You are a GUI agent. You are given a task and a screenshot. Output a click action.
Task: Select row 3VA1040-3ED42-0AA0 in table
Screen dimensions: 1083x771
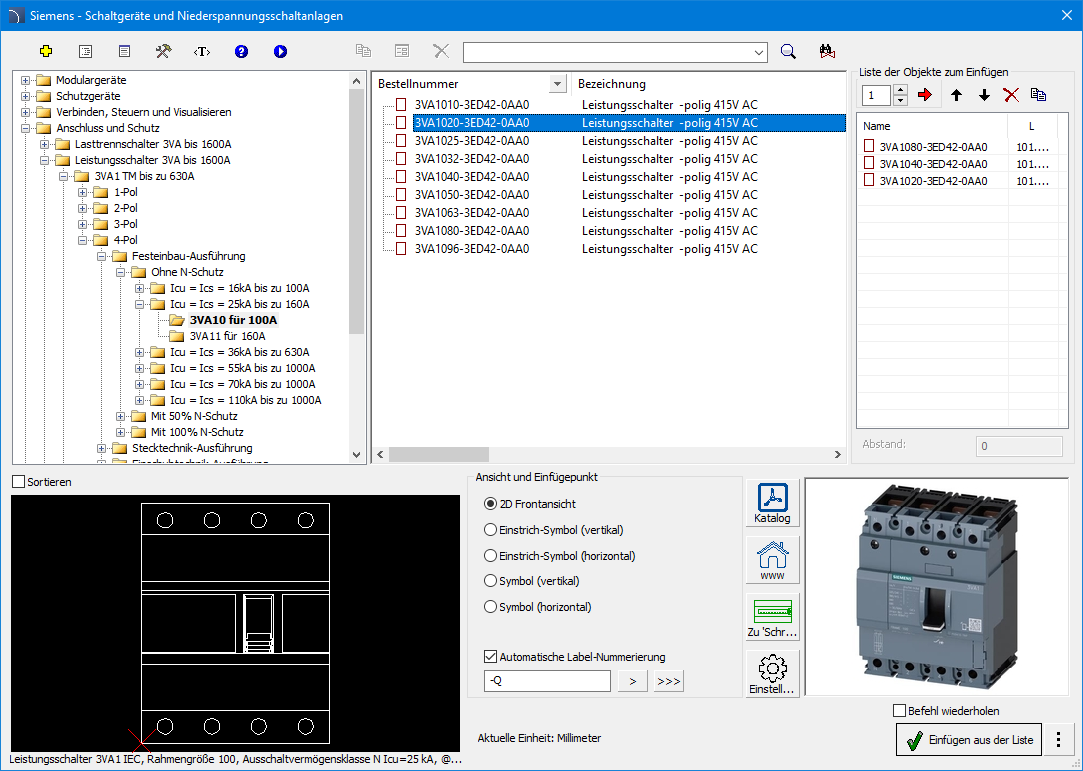click(610, 177)
